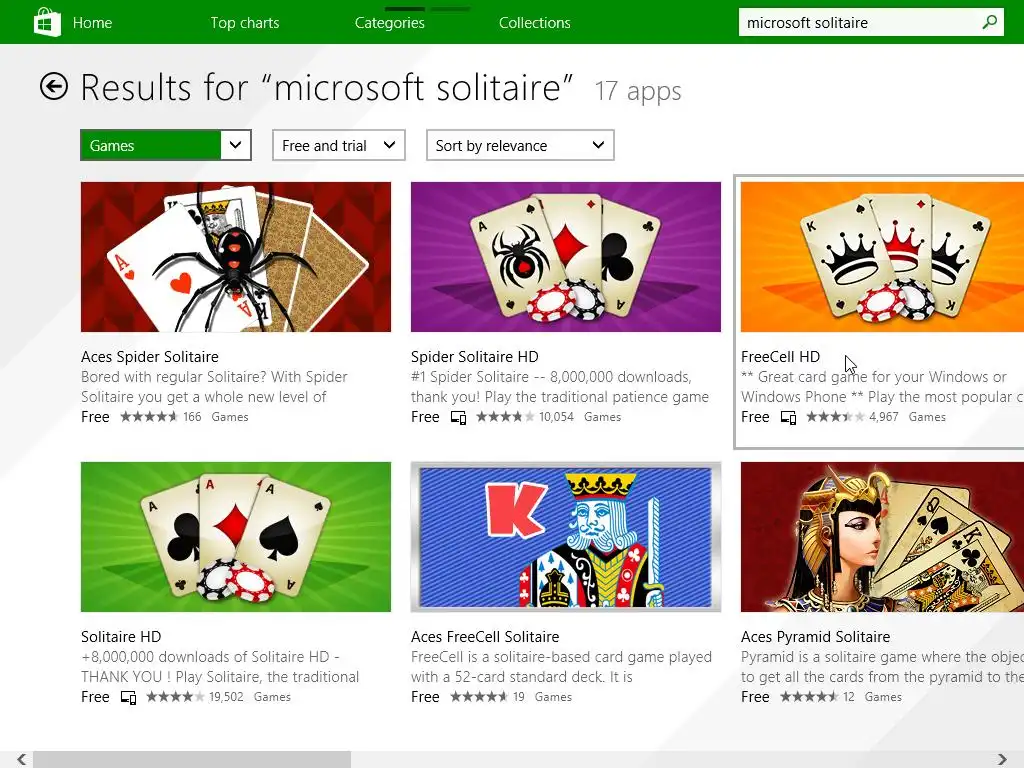This screenshot has width=1024, height=768.
Task: Click Spider Solitaire HD description text
Action: tap(560, 387)
